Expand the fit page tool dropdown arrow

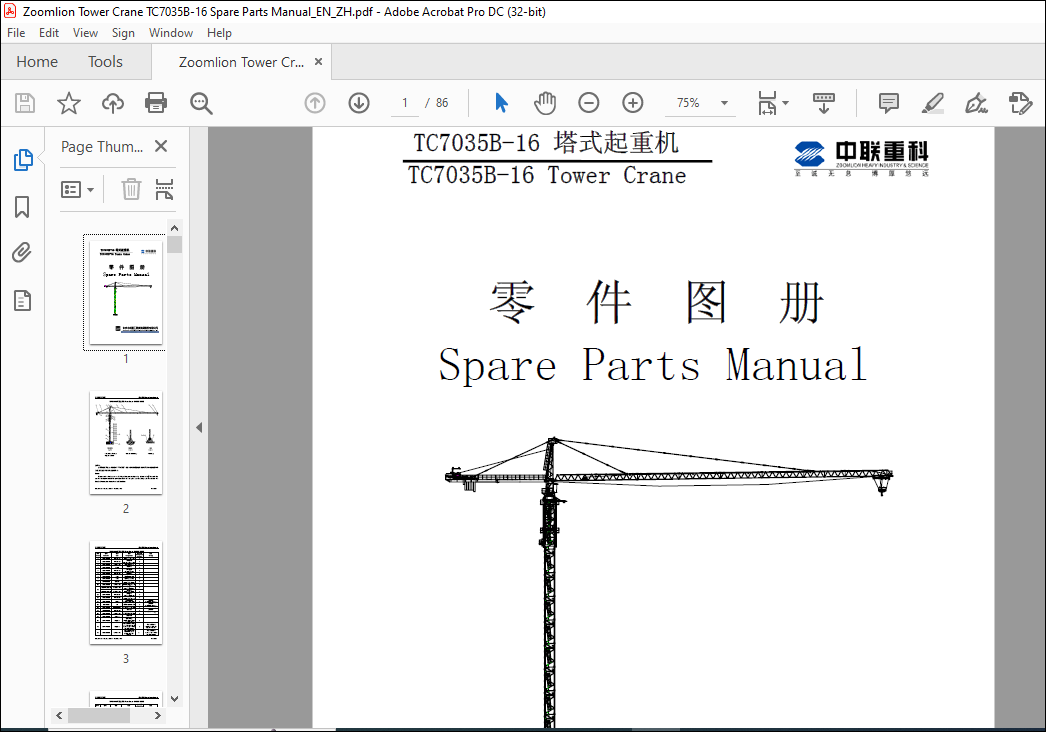tap(785, 103)
